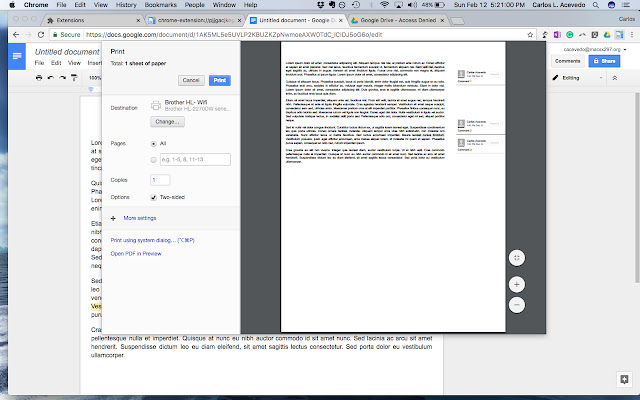Click the redo arrow in Docs toolbar
Viewport: 640px width, 400px height.
click(x=62, y=78)
